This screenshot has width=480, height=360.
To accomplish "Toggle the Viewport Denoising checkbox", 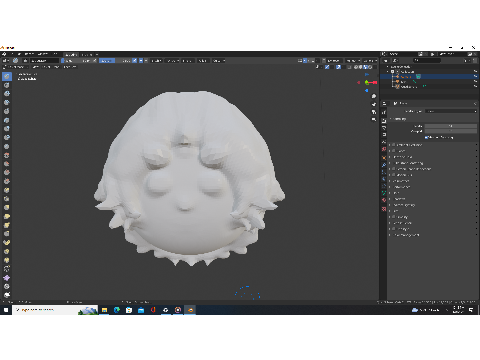I will tap(426, 137).
